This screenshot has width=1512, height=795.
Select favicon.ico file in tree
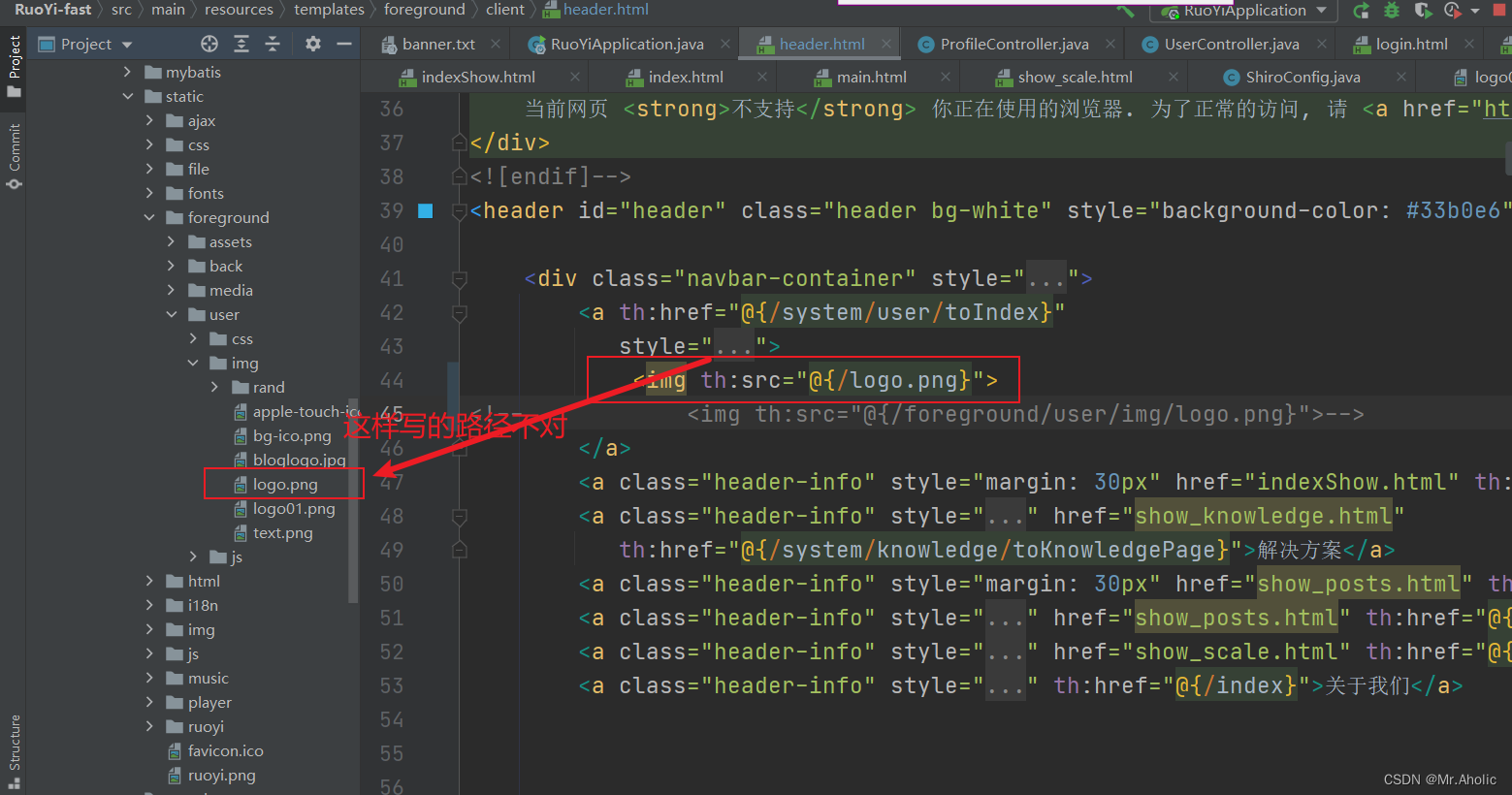point(225,750)
